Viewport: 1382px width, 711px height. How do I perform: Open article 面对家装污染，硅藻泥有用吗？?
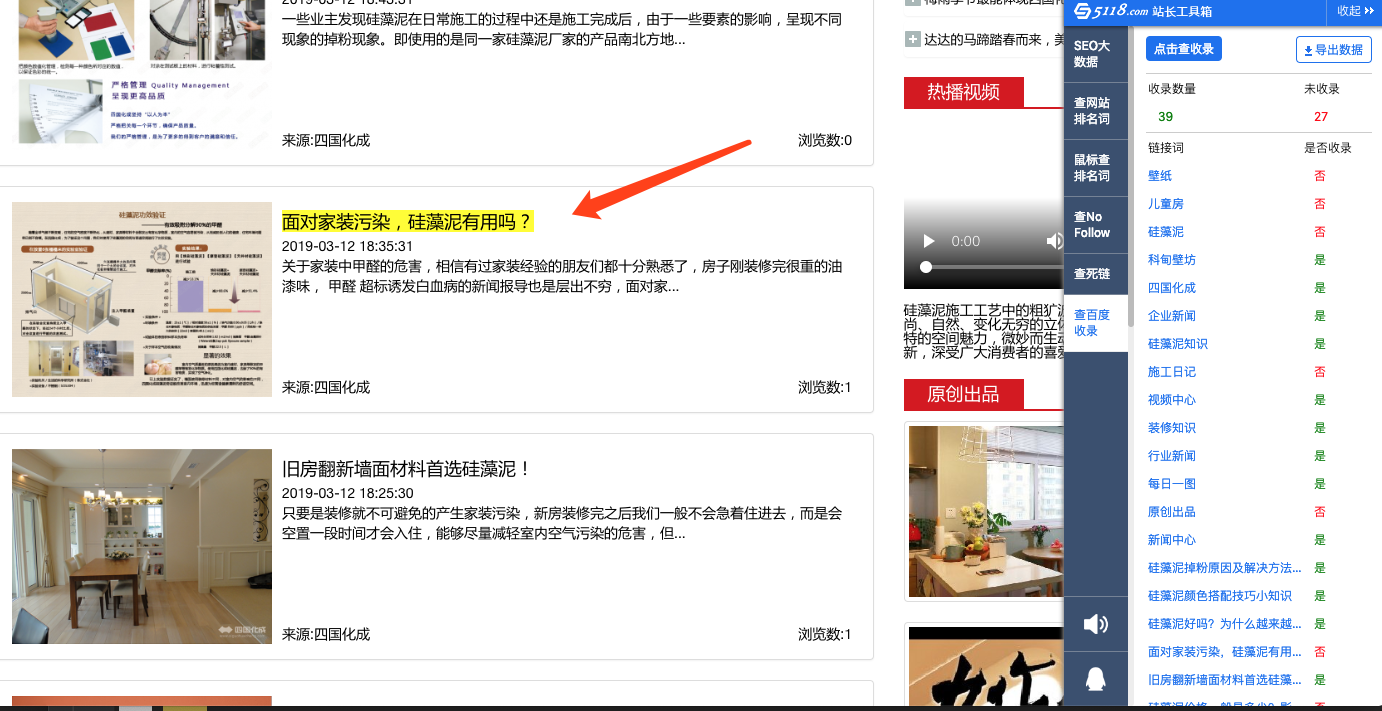[x=407, y=221]
